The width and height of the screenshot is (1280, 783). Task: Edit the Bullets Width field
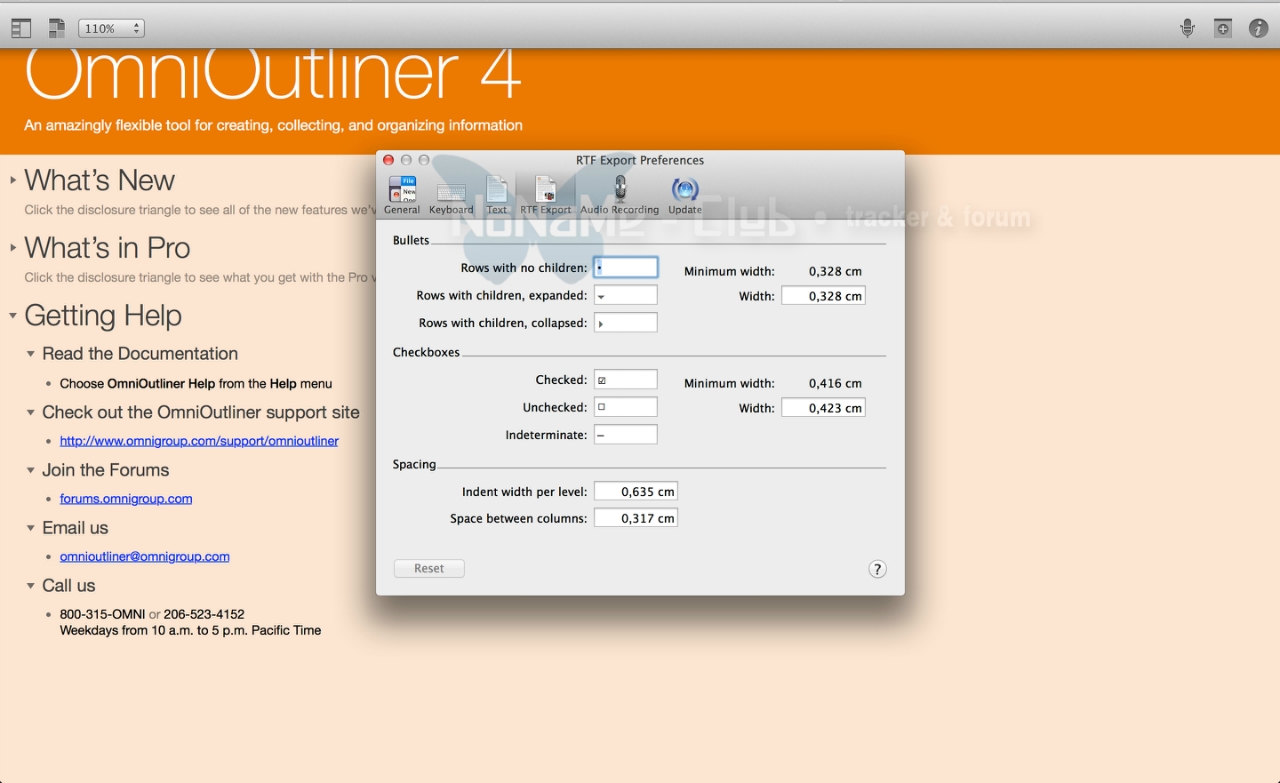click(x=823, y=296)
